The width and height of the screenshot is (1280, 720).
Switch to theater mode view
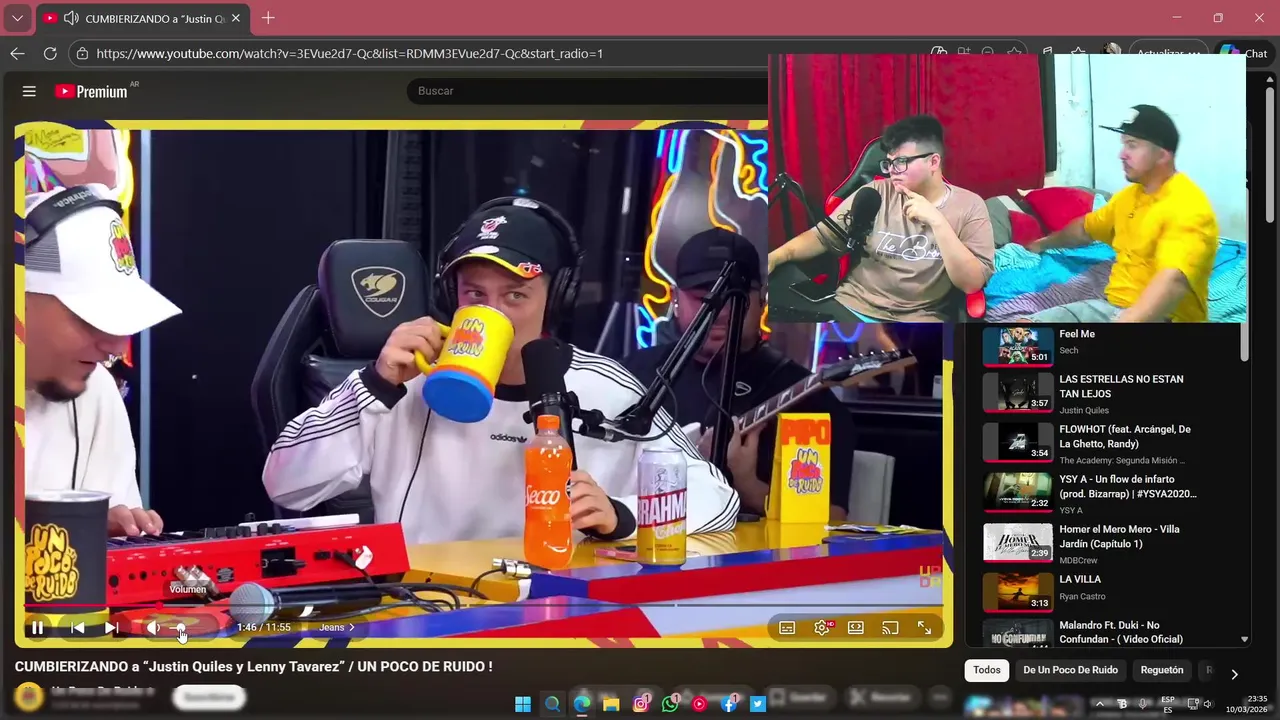point(856,628)
